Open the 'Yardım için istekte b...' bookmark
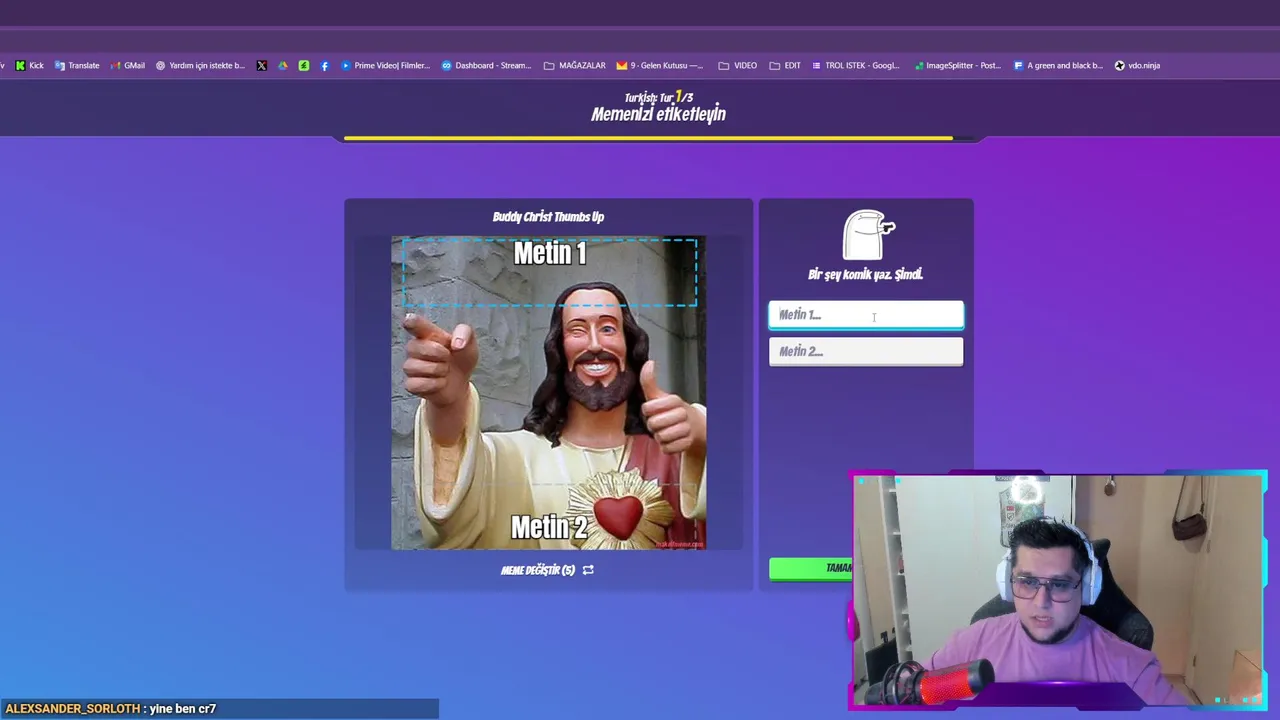Screen dimensions: 1280x720 200,65
